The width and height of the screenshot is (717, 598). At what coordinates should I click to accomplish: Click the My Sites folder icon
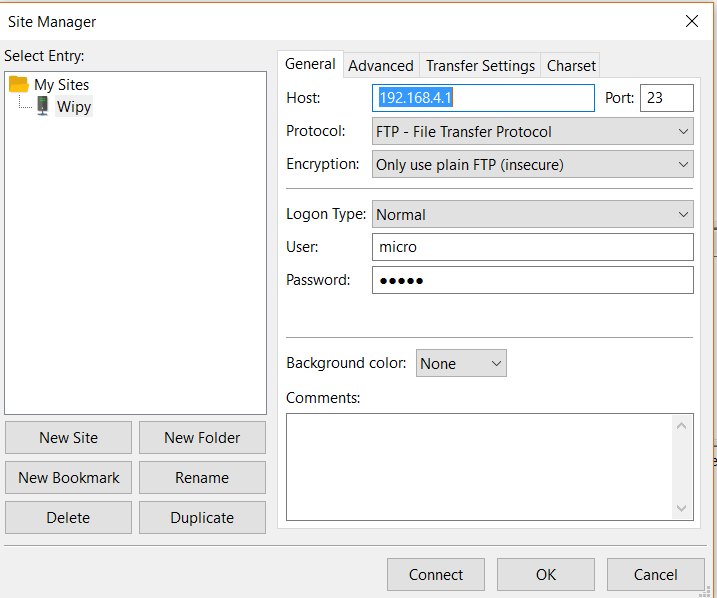click(x=19, y=85)
